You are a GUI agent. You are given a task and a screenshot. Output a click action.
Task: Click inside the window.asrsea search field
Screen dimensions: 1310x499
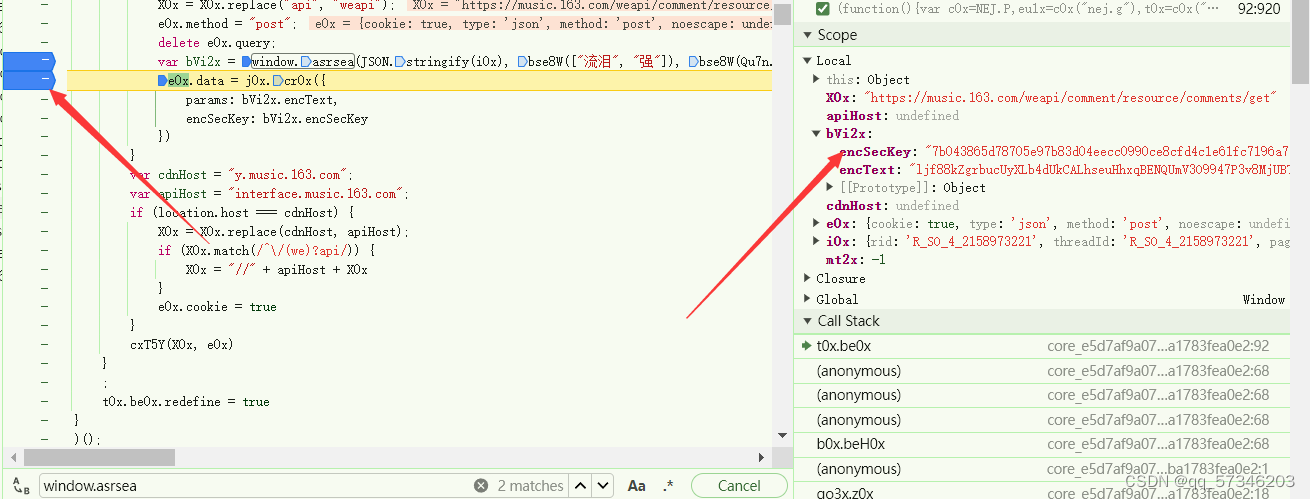click(255, 486)
